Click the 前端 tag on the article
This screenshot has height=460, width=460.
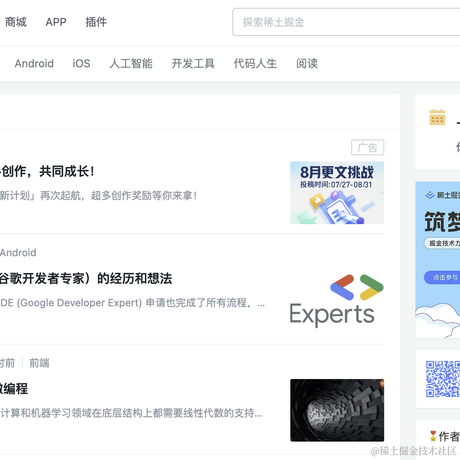[x=39, y=363]
